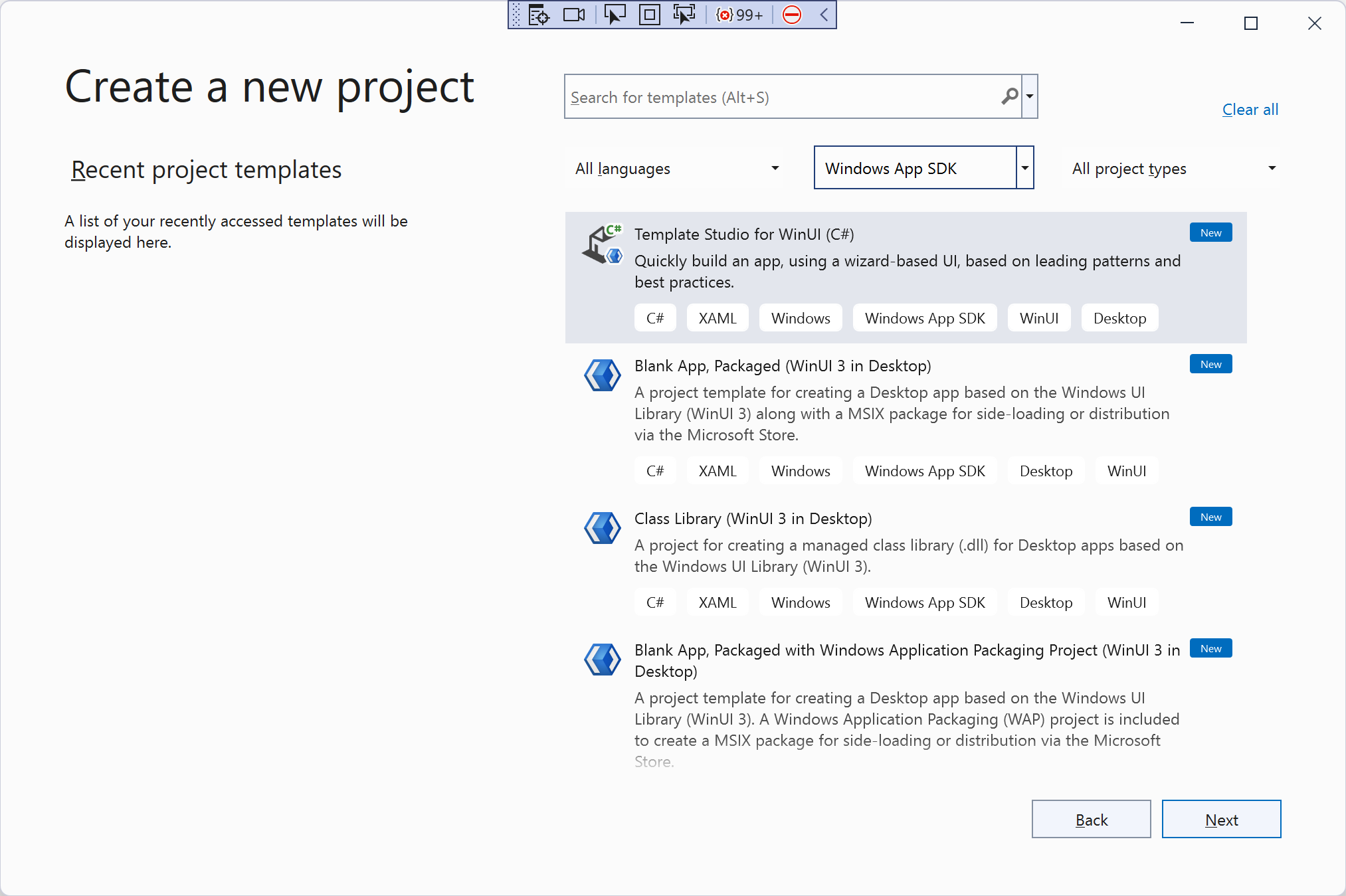Click the Next button
The image size is (1346, 896).
1221,819
